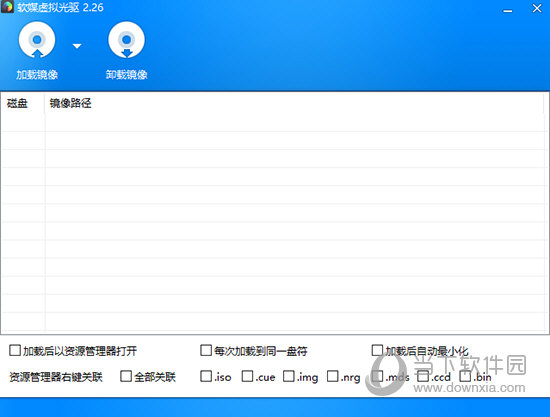Enable 加载后以资源管理器打开 checkbox
The width and height of the screenshot is (550, 417).
pos(15,350)
